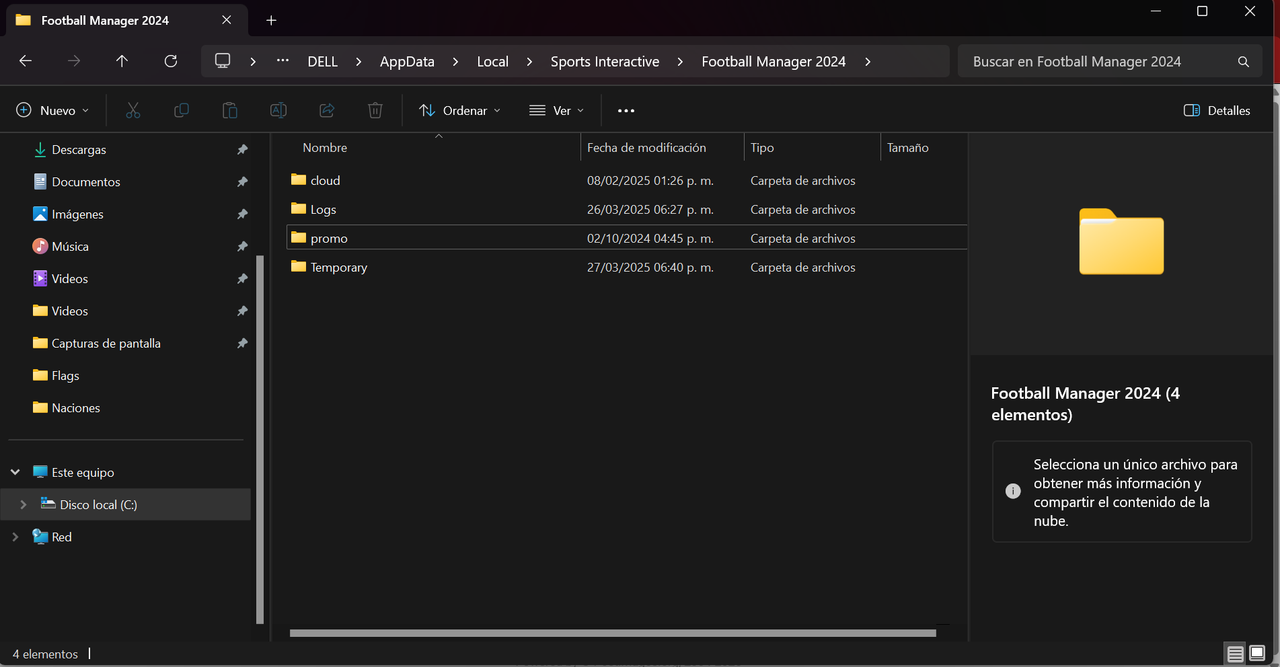The height and width of the screenshot is (667, 1280).
Task: Open Música in the sidebar
Action: click(70, 246)
